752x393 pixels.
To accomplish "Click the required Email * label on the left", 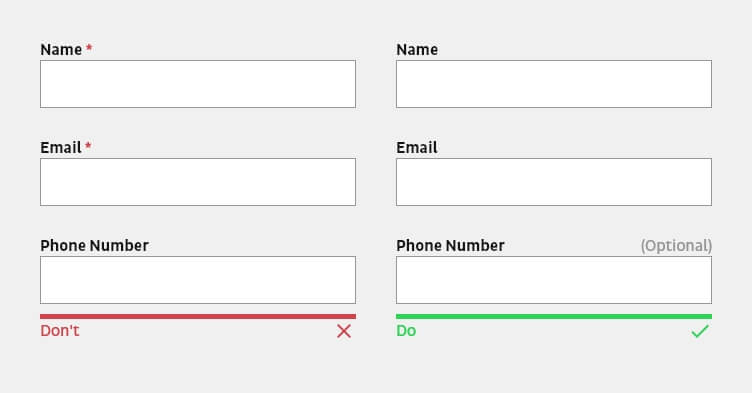I will (66, 147).
